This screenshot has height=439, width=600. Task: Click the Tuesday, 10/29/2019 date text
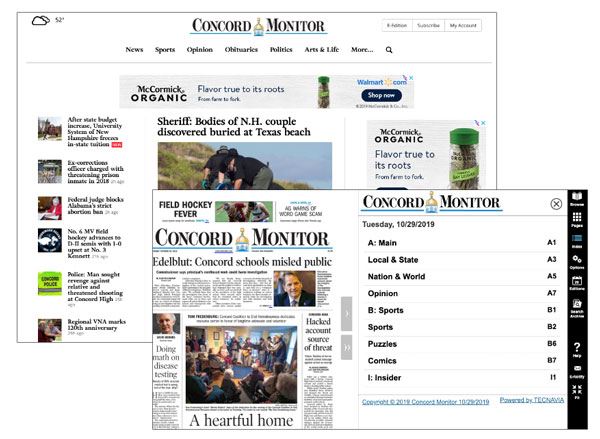click(398, 224)
